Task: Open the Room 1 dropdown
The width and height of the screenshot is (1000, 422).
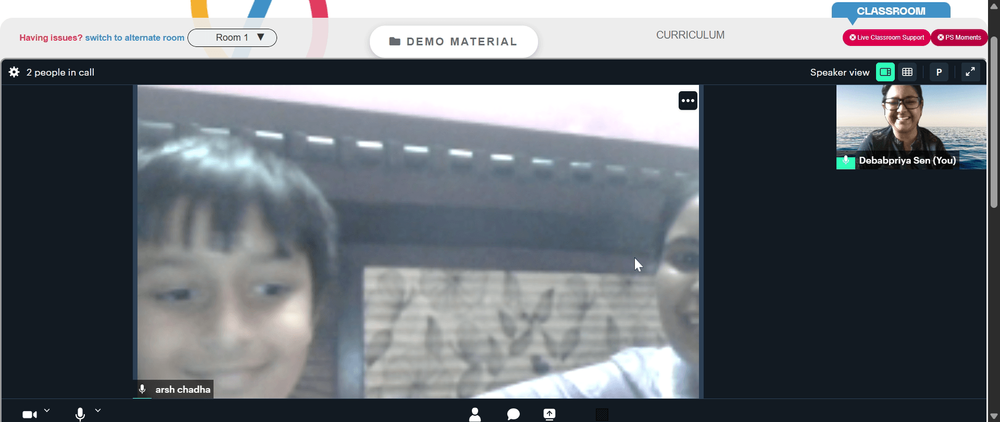Action: point(232,38)
